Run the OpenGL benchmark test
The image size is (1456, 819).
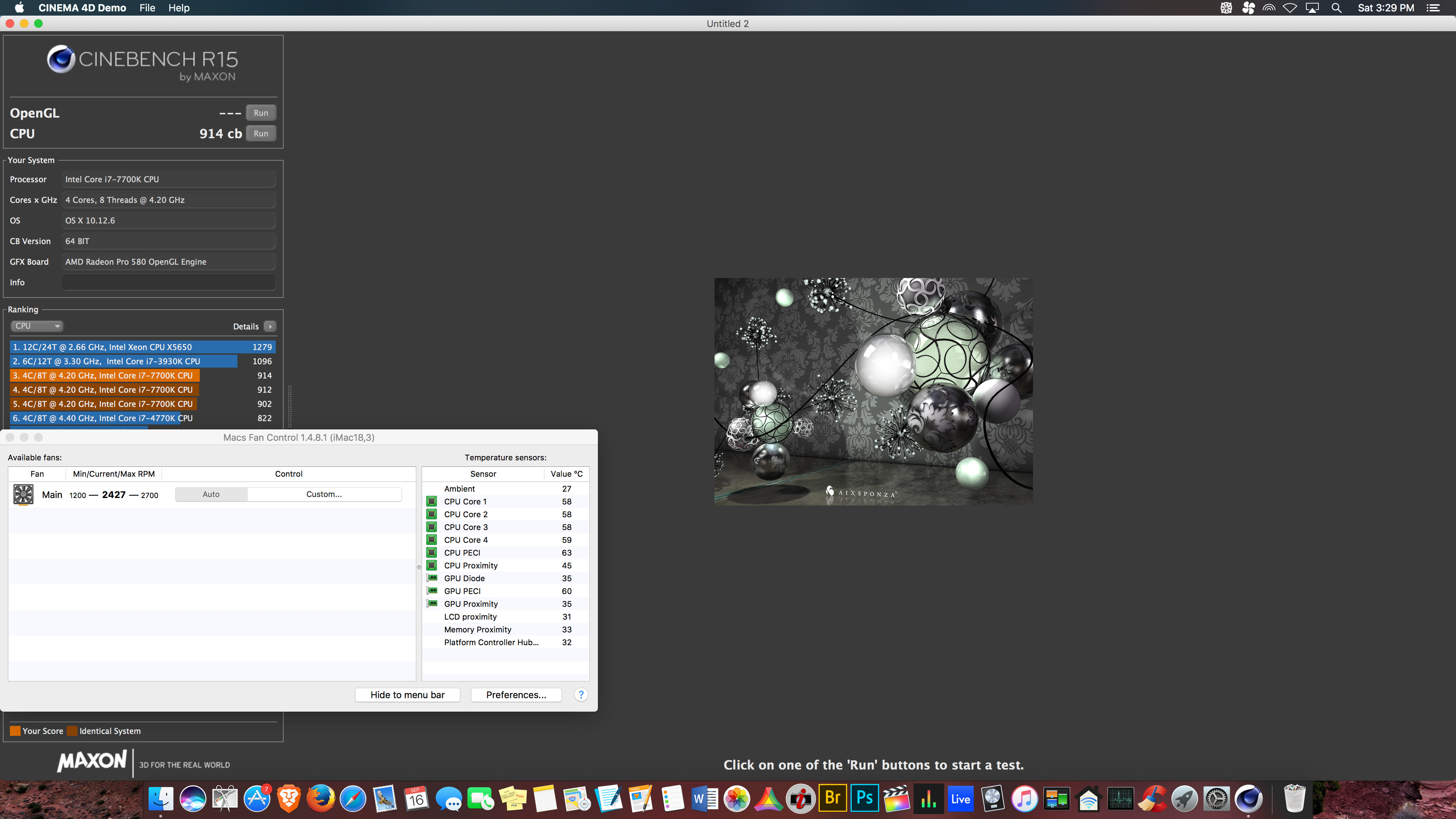click(261, 112)
